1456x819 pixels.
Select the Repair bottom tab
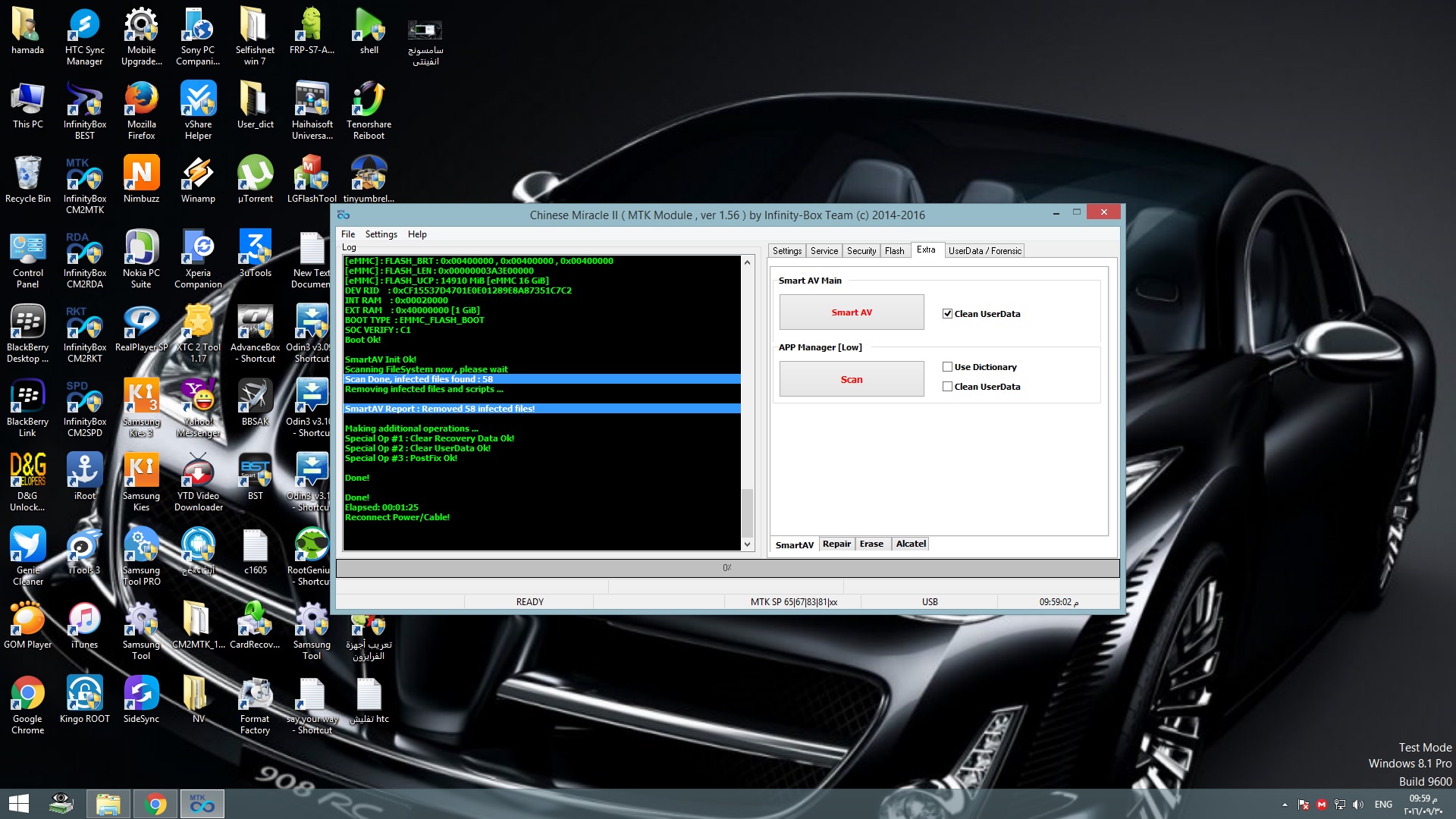pyautogui.click(x=836, y=544)
